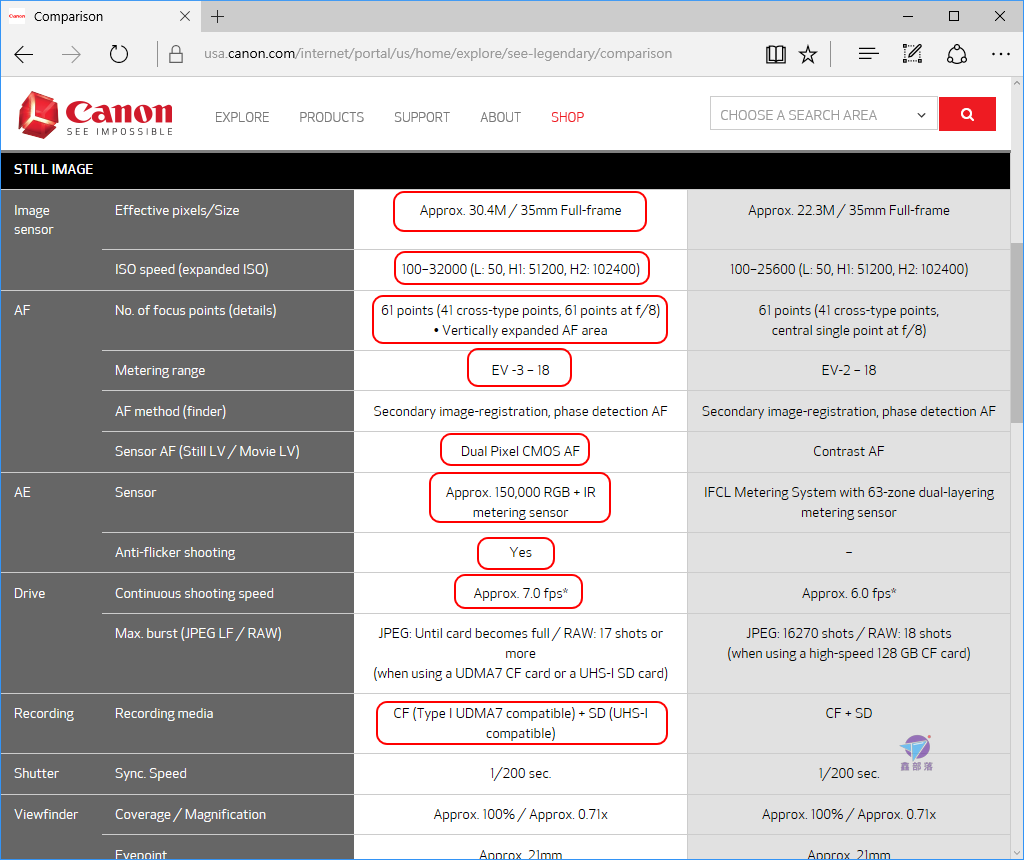Click 'No. of focus points (details)' label

point(196,310)
